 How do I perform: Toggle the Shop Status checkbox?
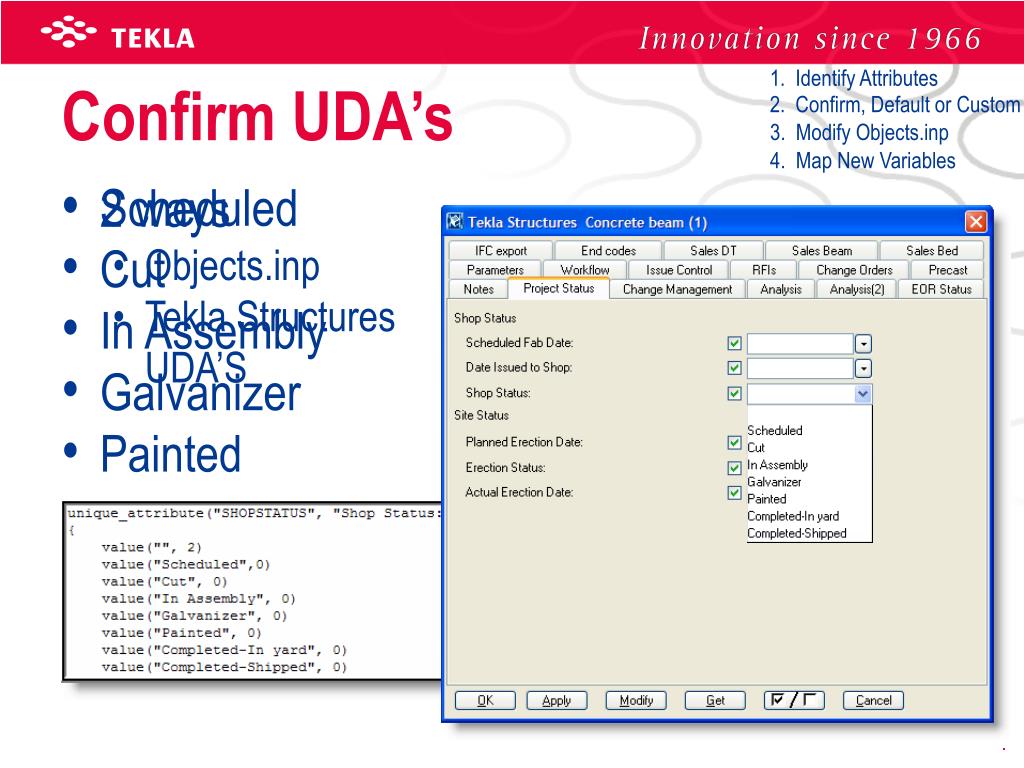(x=734, y=393)
